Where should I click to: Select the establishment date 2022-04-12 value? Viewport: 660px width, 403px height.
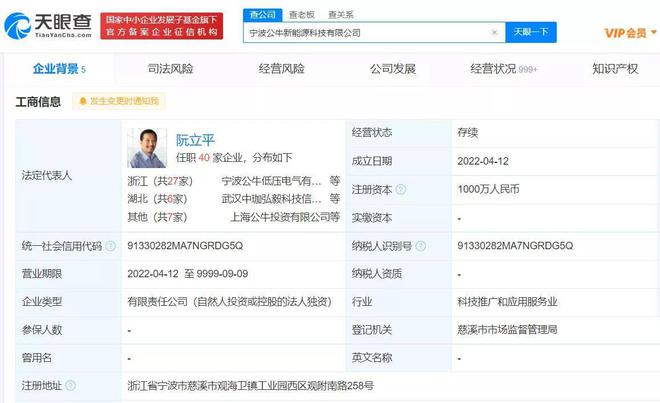[483, 161]
